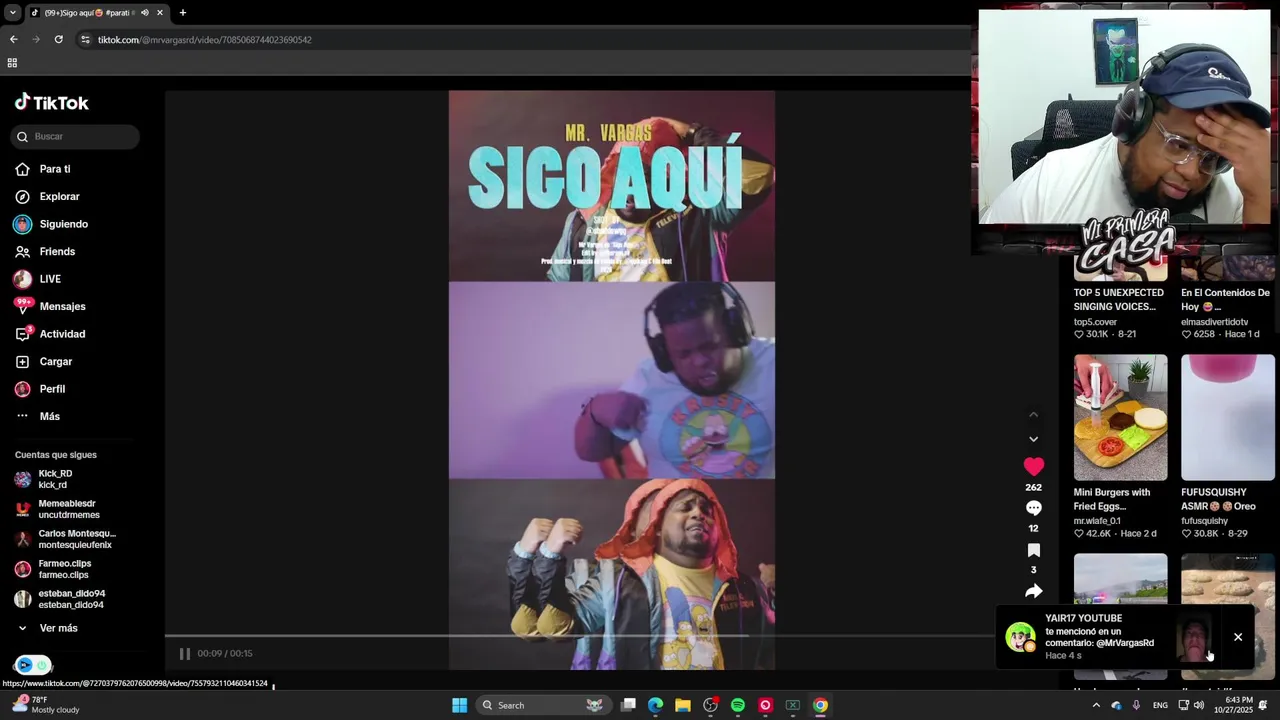Screen dimensions: 1280x720
Task: Bookmark the video to favorites
Action: [x=1033, y=550]
